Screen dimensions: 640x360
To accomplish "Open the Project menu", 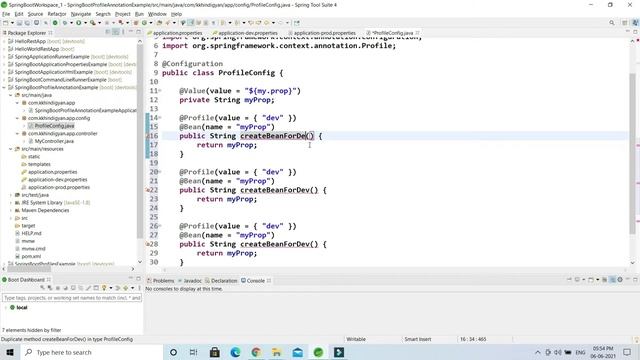I will tap(122, 14).
